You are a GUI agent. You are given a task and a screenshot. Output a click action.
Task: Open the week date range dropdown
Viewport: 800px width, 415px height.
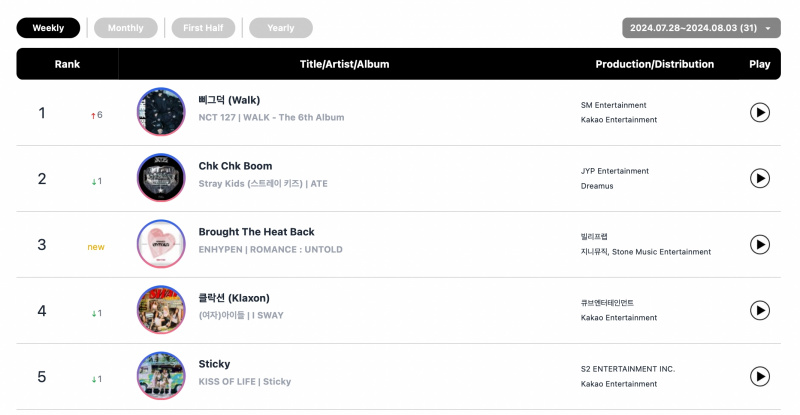click(x=701, y=28)
